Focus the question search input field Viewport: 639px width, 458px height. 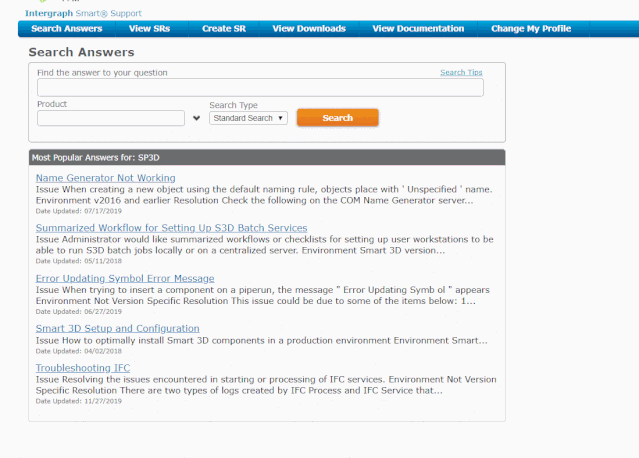(x=260, y=88)
